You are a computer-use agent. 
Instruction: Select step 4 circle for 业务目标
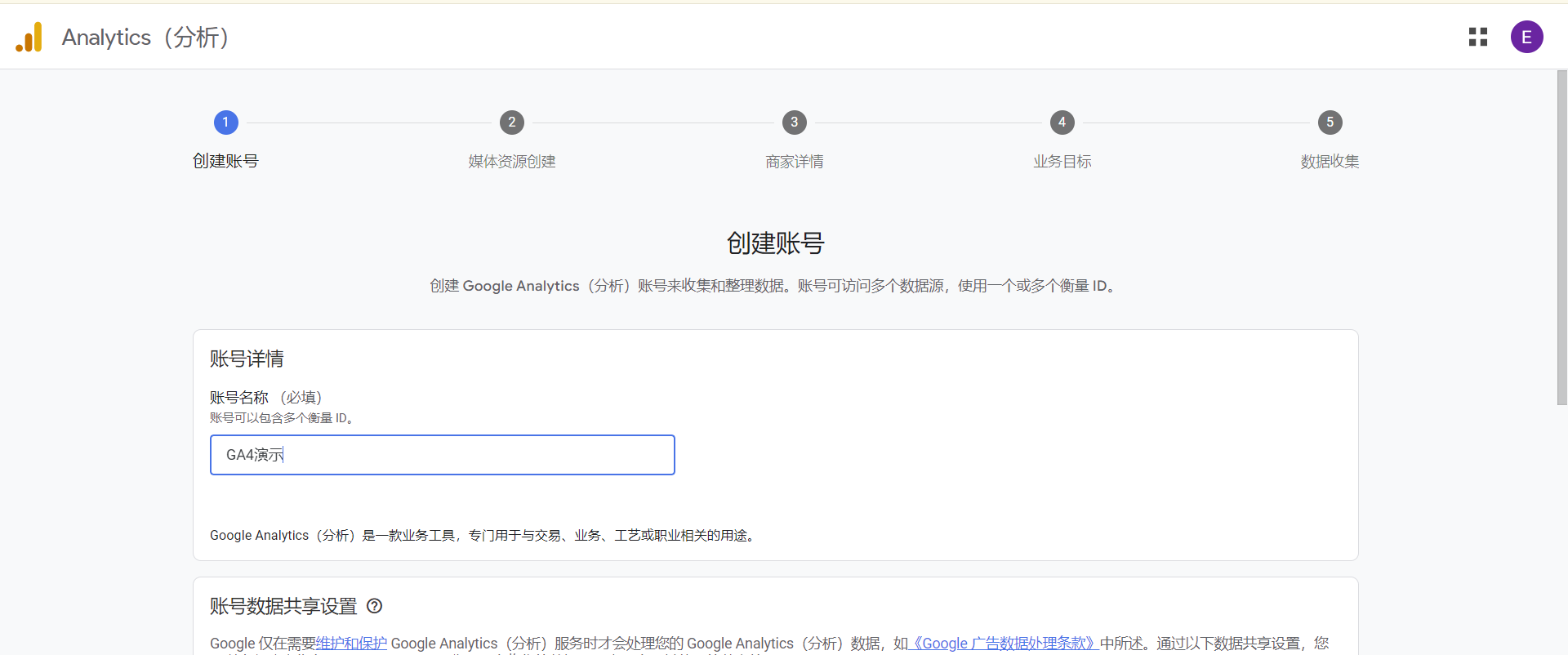(1062, 123)
